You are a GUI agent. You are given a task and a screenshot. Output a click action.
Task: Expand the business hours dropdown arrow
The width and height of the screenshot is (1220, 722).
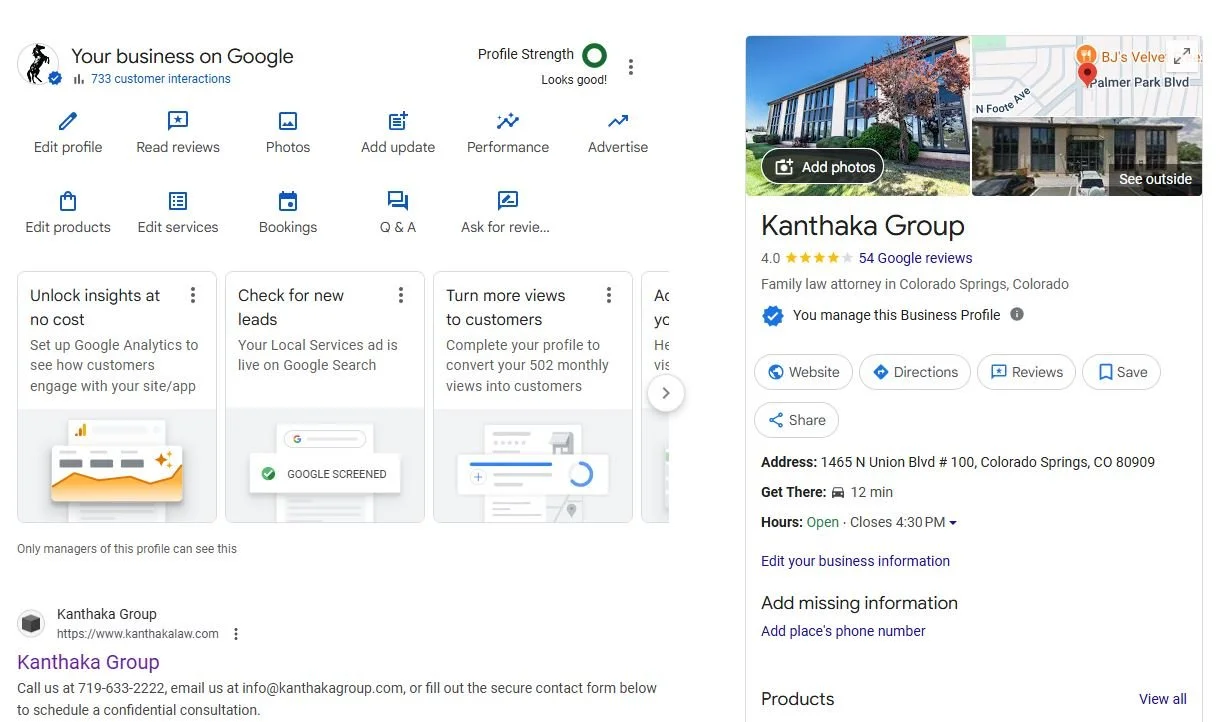point(953,523)
